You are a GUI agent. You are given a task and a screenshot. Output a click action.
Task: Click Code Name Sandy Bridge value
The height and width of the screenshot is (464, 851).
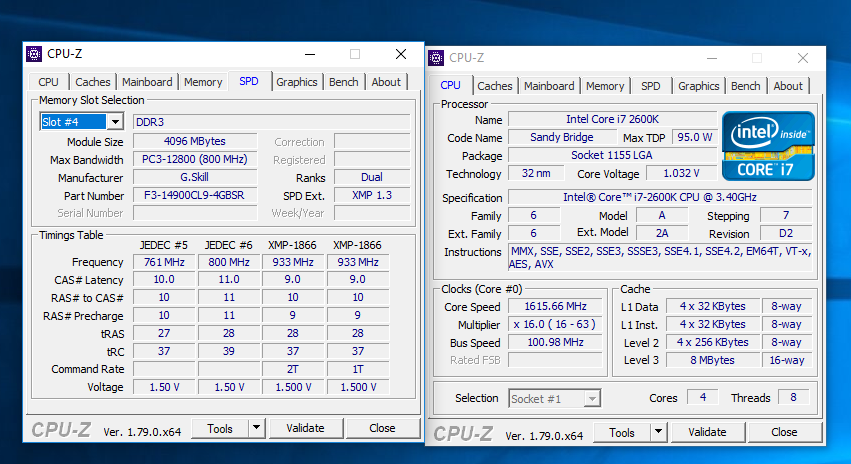[x=561, y=137]
